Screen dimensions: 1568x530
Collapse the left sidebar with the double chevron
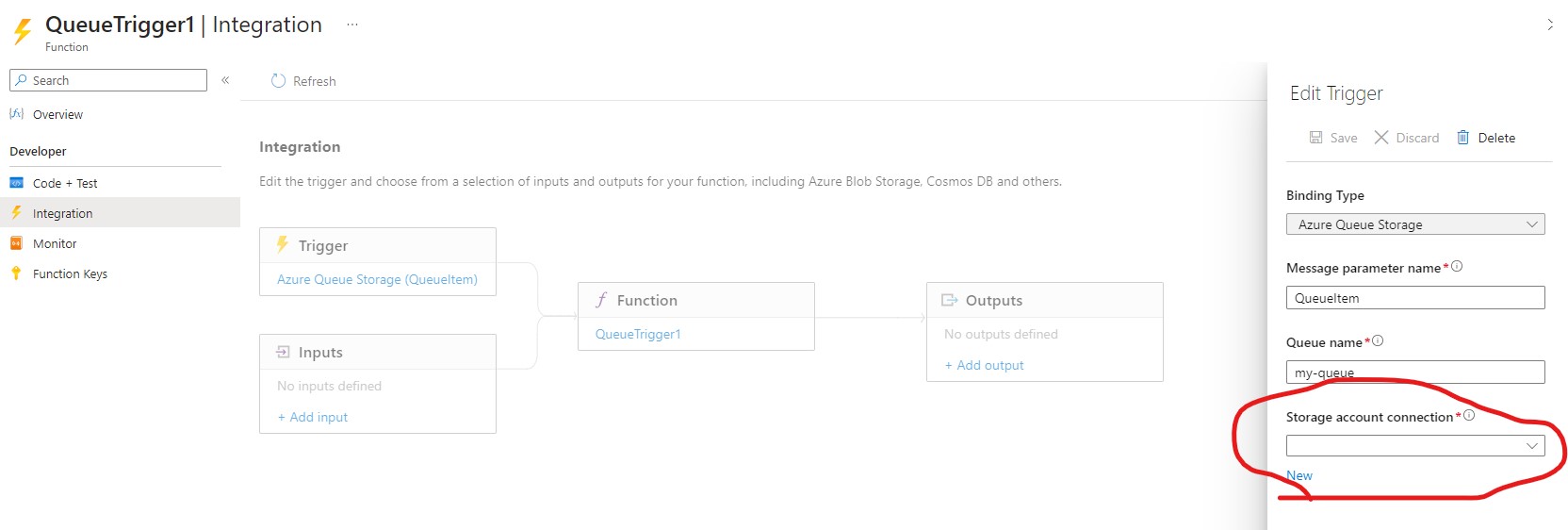pyautogui.click(x=225, y=80)
